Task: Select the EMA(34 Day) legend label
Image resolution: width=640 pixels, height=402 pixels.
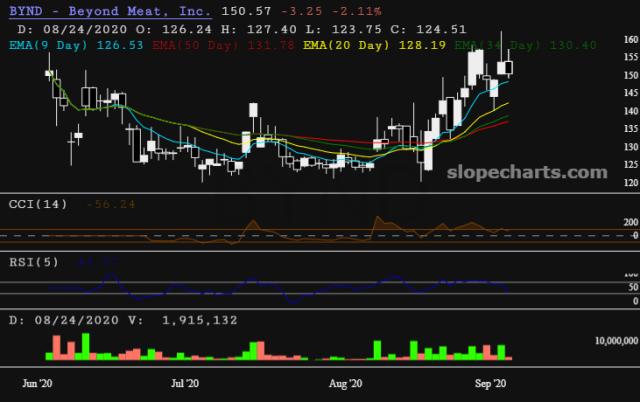Action: pyautogui.click(x=495, y=45)
